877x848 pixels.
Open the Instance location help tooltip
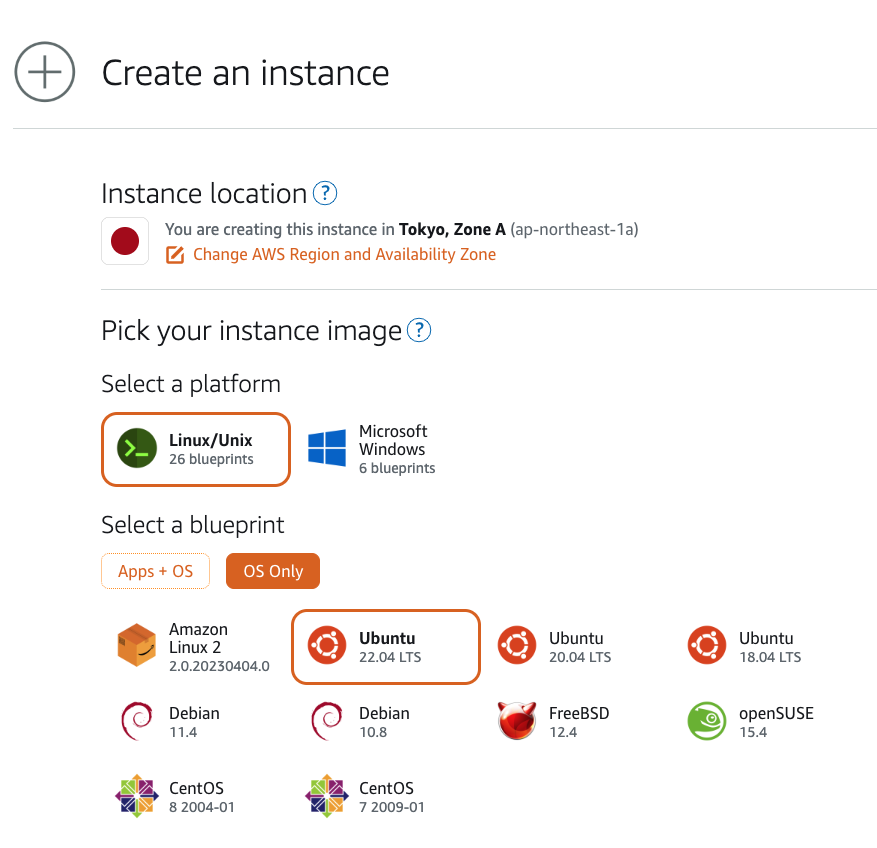pyautogui.click(x=324, y=192)
